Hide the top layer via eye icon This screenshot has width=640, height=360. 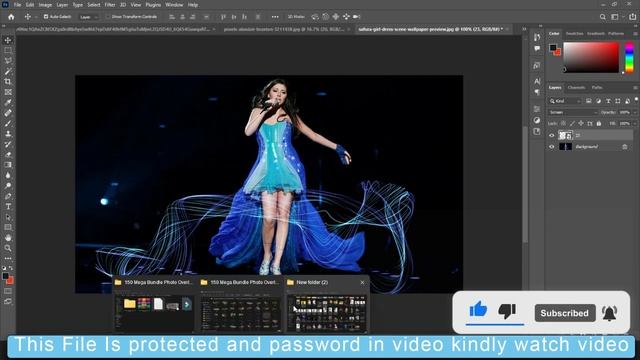click(x=551, y=135)
